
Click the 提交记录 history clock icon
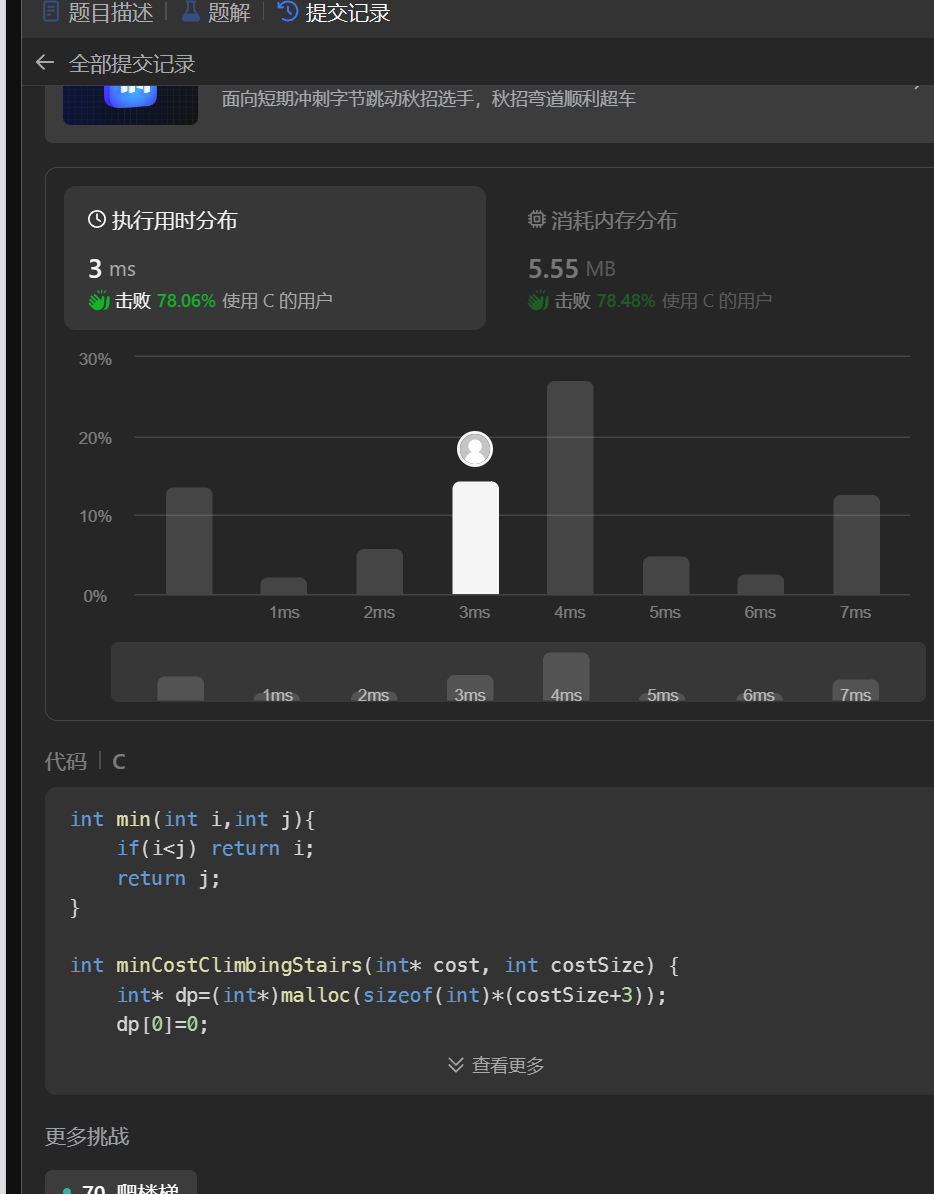288,12
